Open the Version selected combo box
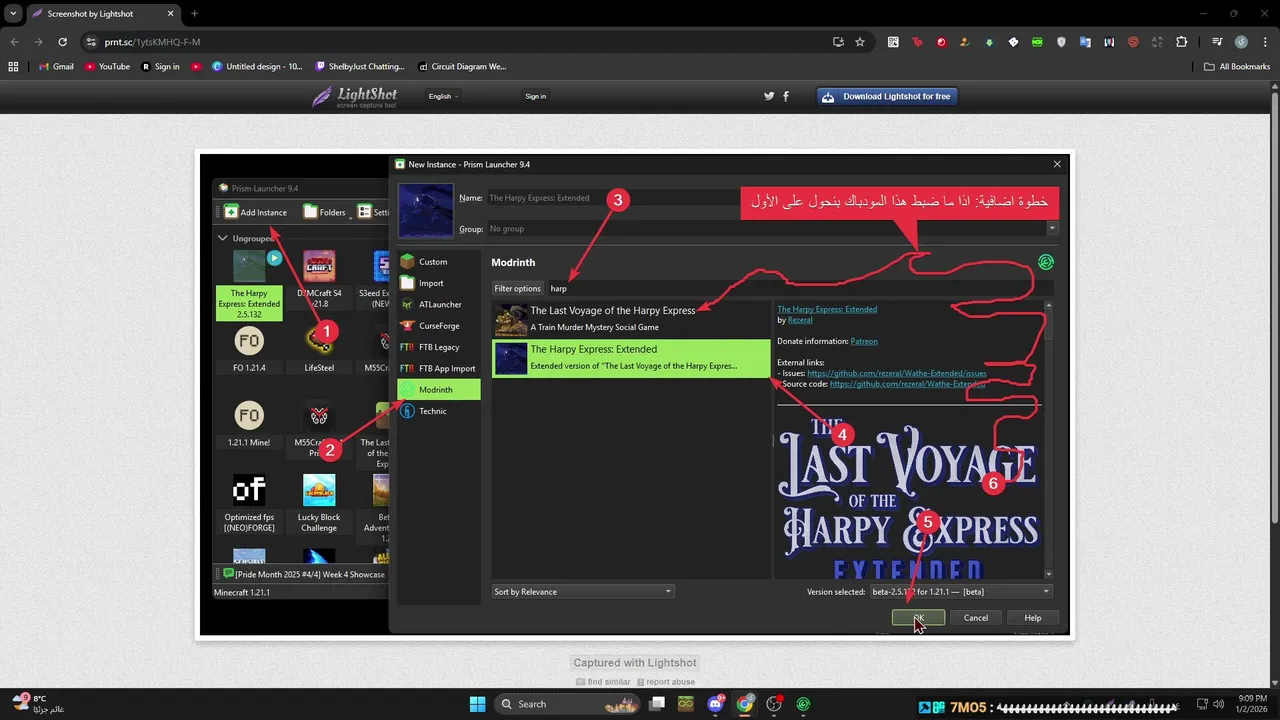 point(960,592)
